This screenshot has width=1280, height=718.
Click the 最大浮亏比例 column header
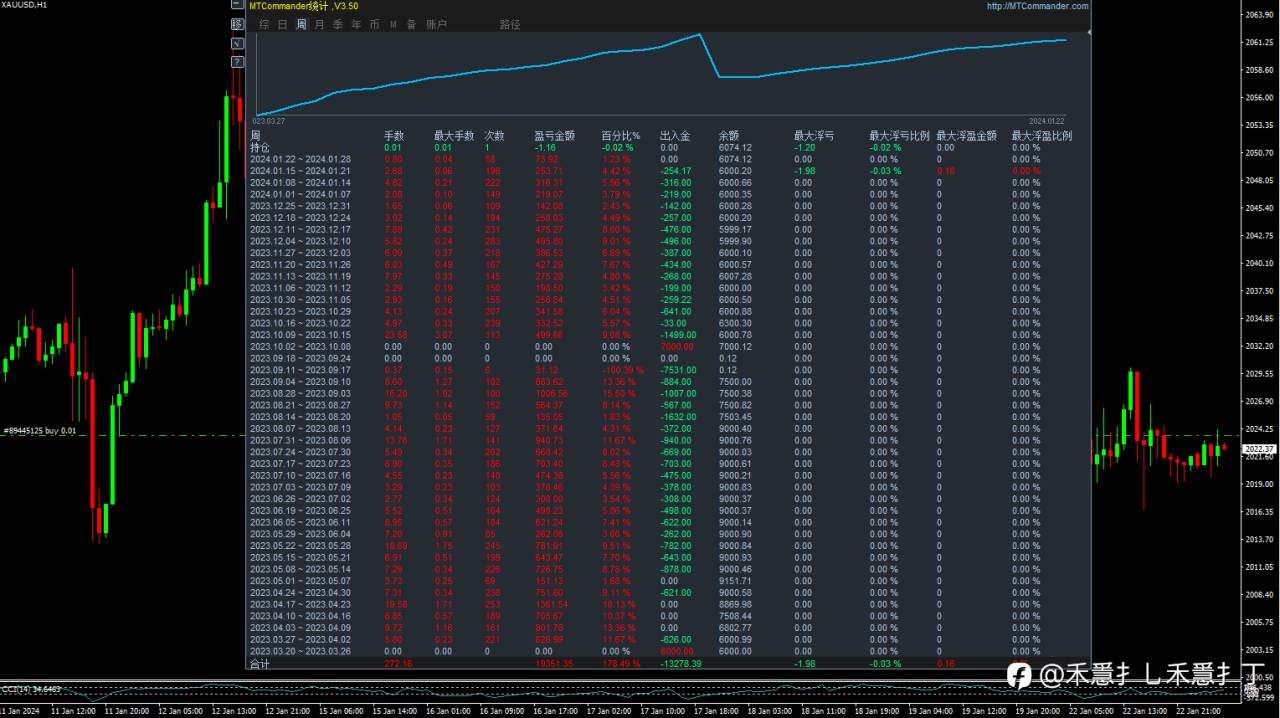pos(899,135)
